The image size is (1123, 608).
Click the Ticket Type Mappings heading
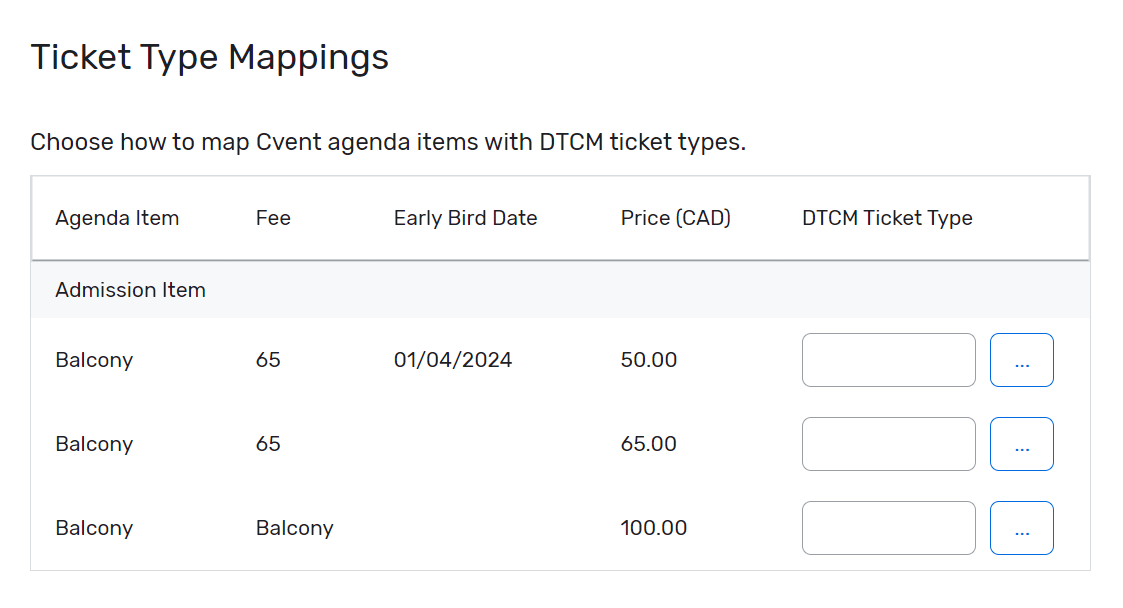(209, 57)
